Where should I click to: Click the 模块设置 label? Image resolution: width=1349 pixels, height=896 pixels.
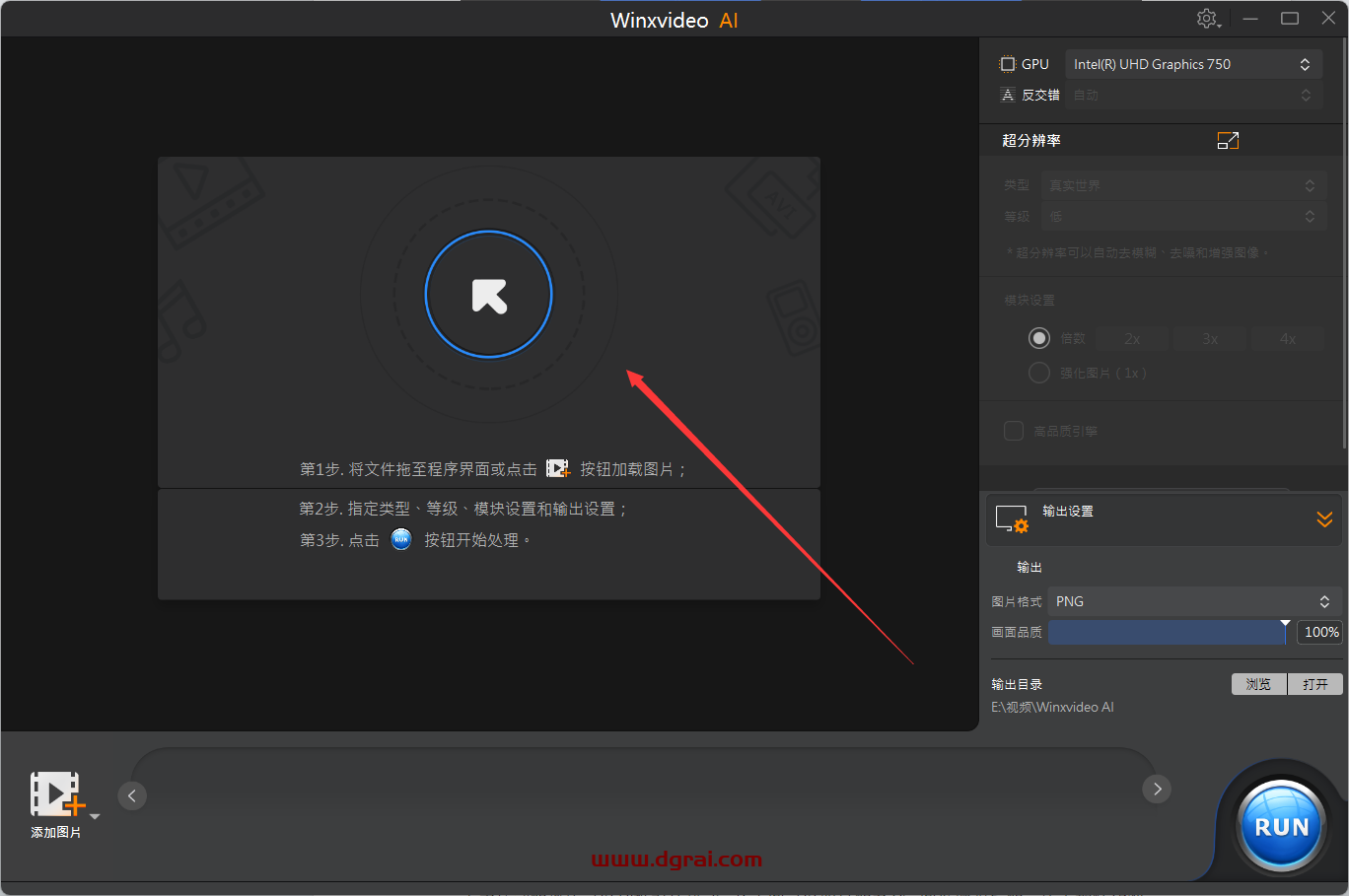[1029, 301]
